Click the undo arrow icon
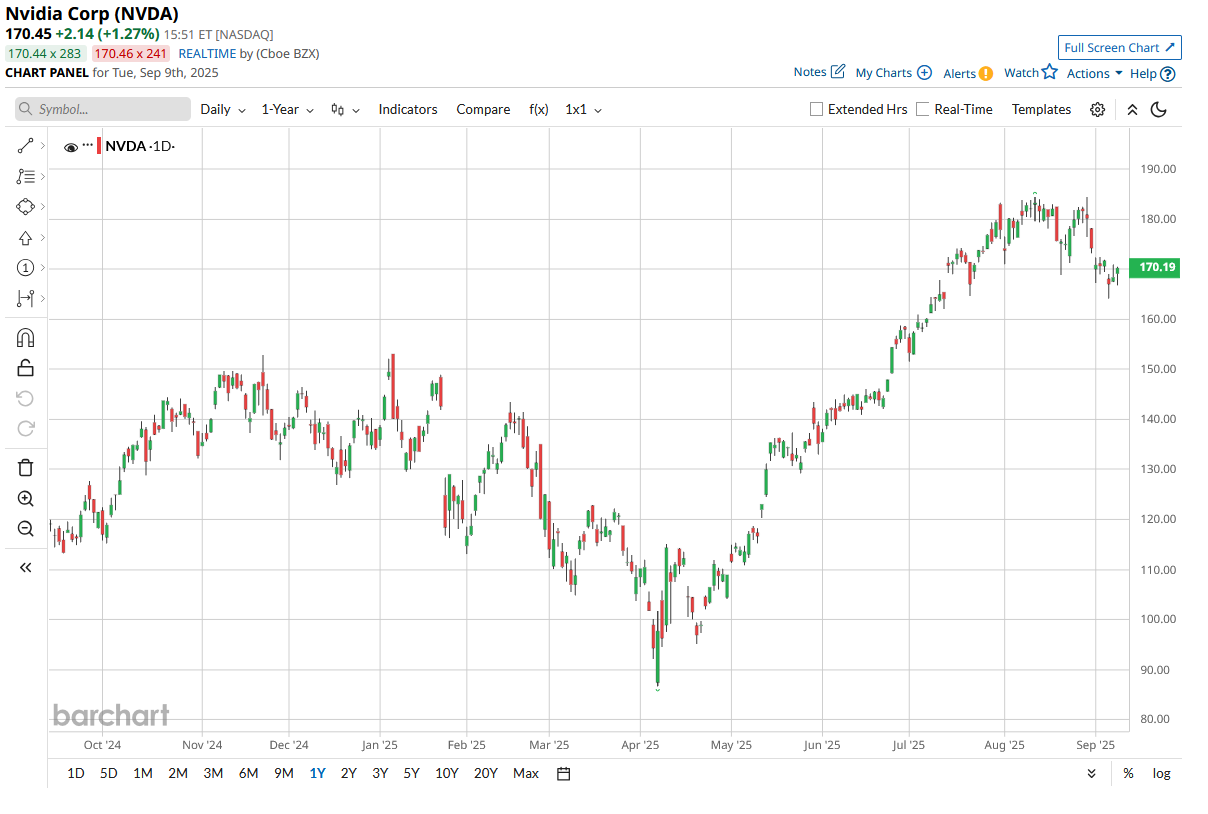1208x814 pixels. (26, 398)
